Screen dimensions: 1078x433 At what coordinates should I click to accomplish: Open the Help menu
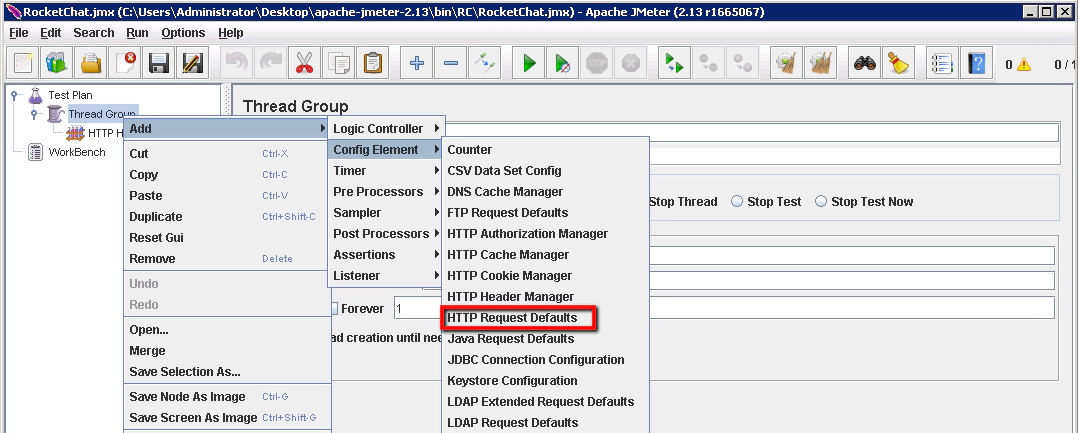click(231, 32)
